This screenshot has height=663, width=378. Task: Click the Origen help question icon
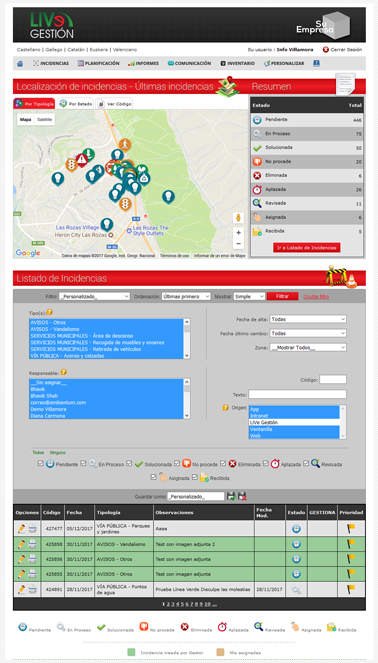pos(226,408)
